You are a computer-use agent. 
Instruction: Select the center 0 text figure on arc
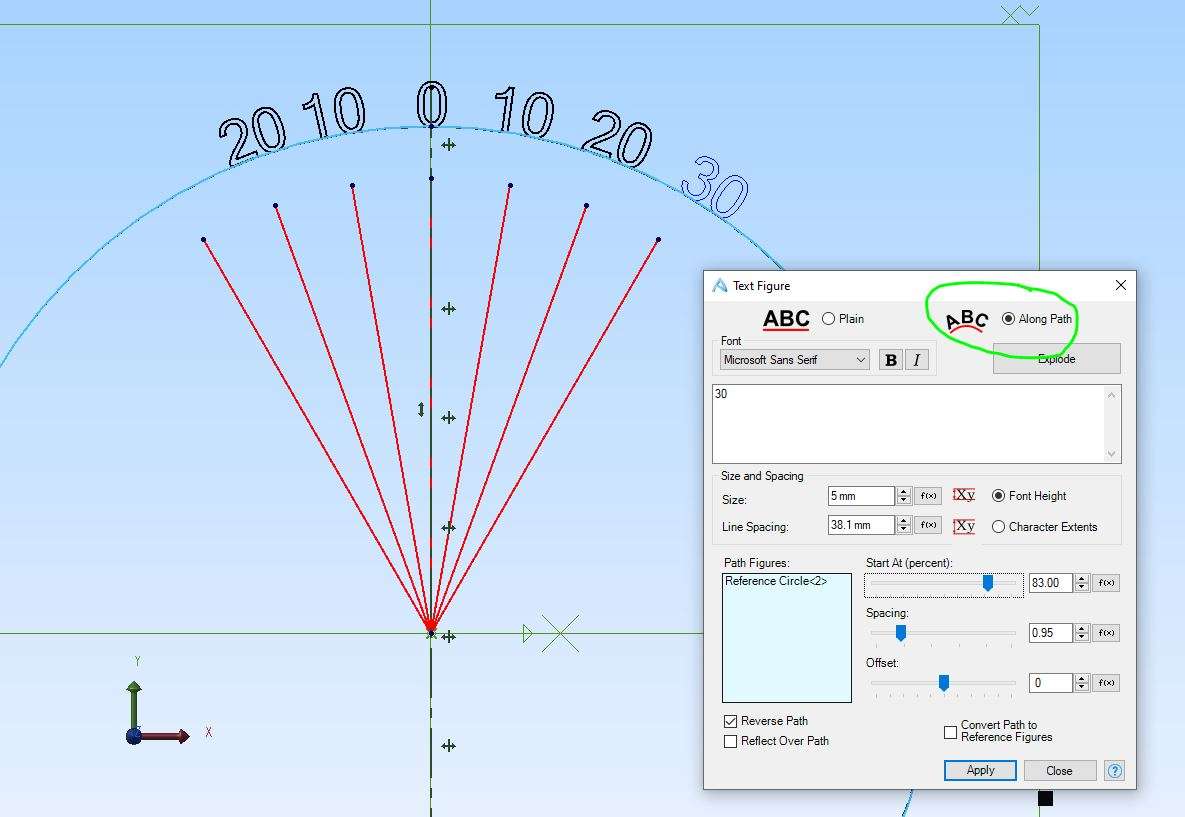432,104
